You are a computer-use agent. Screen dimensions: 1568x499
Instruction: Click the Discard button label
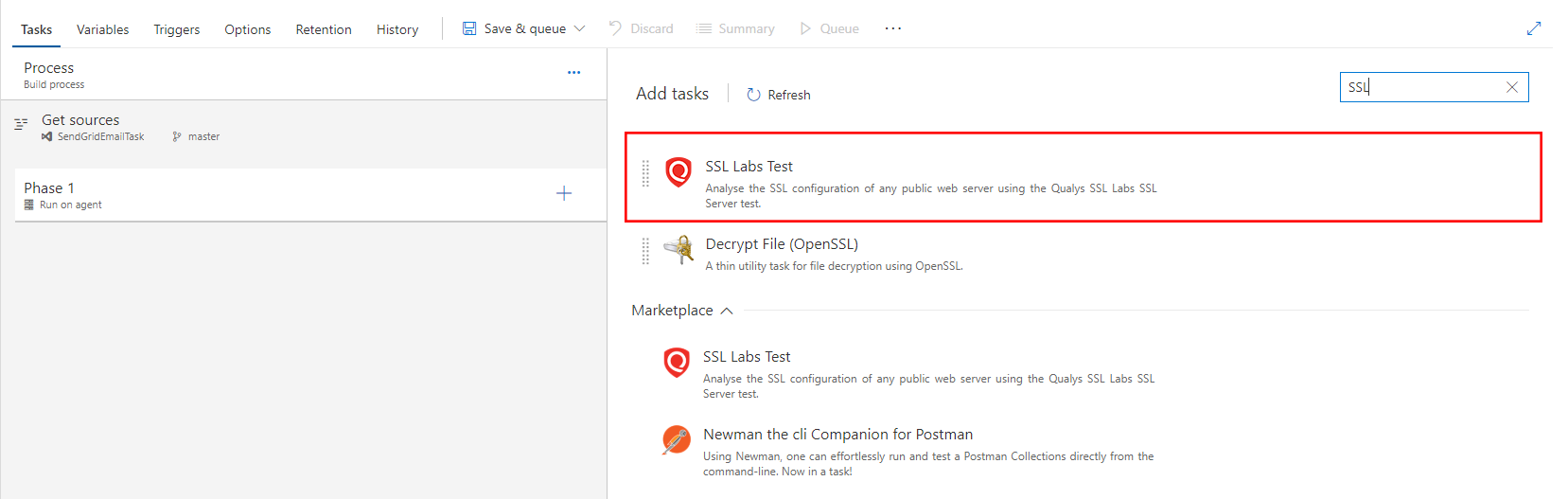point(652,29)
